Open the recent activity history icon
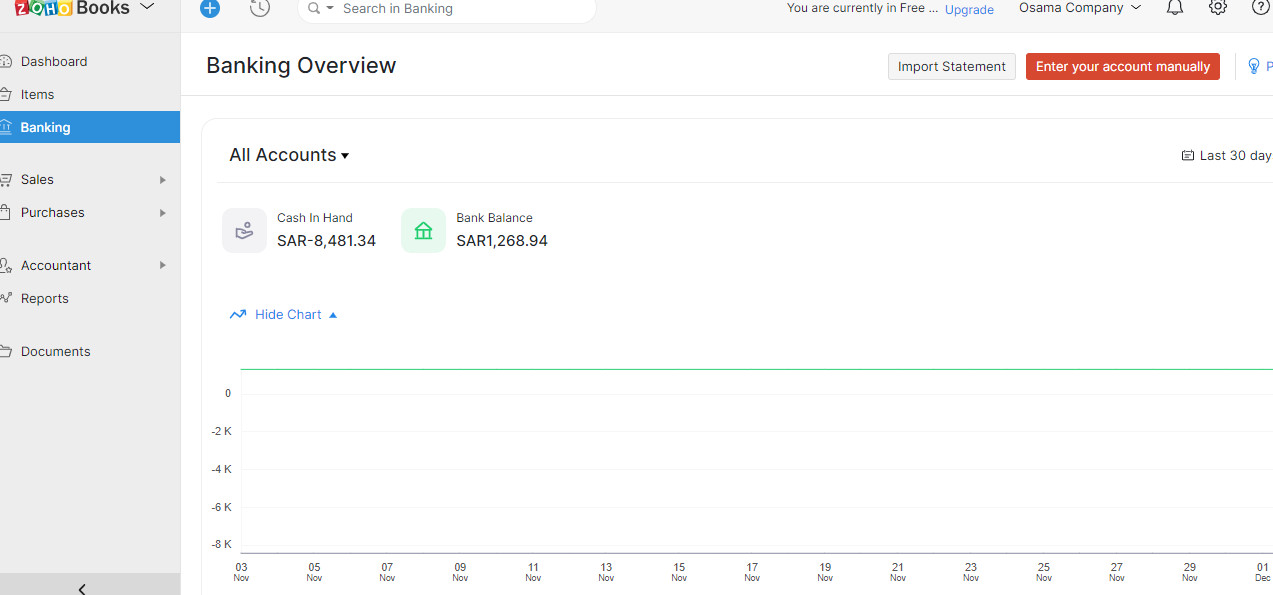 click(x=259, y=8)
